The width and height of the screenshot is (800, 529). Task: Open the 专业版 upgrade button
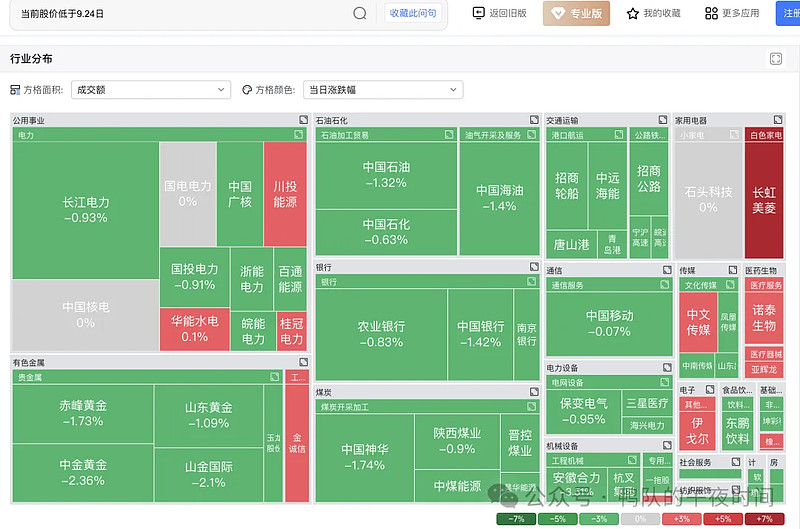pos(576,13)
